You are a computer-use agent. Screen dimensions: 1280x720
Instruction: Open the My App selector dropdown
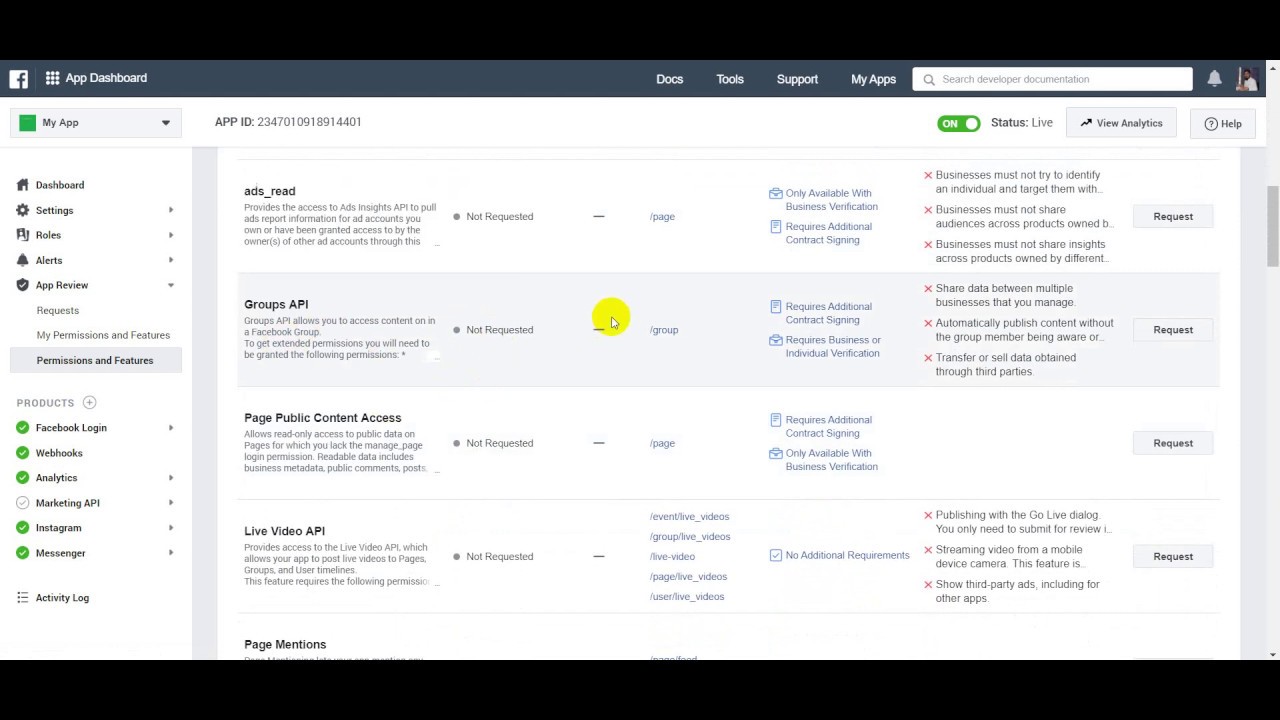(96, 123)
